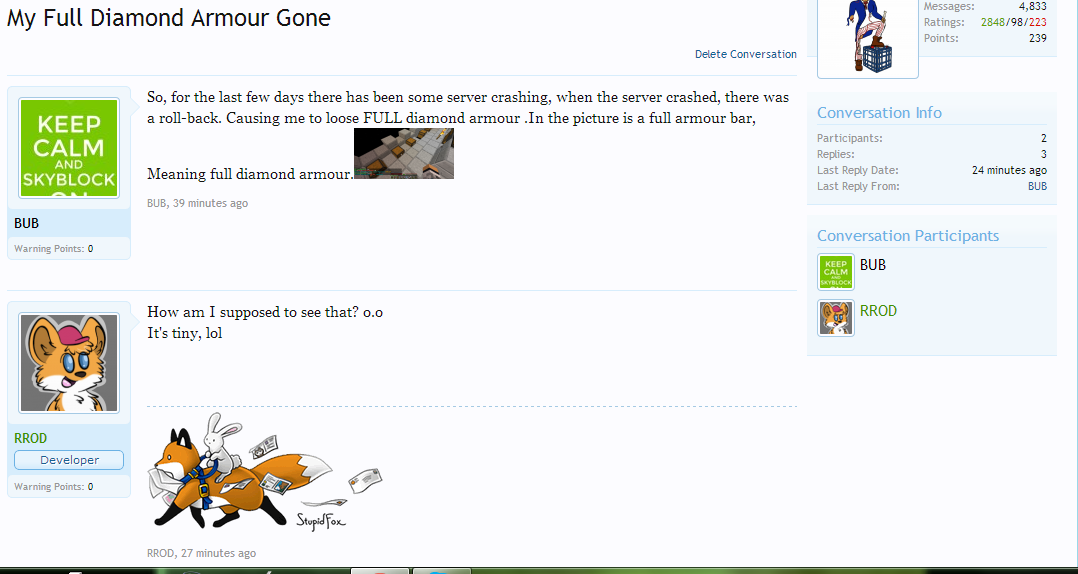The width and height of the screenshot is (1078, 574).
Task: Open the TARDIS character profile avatar
Action: (x=868, y=36)
